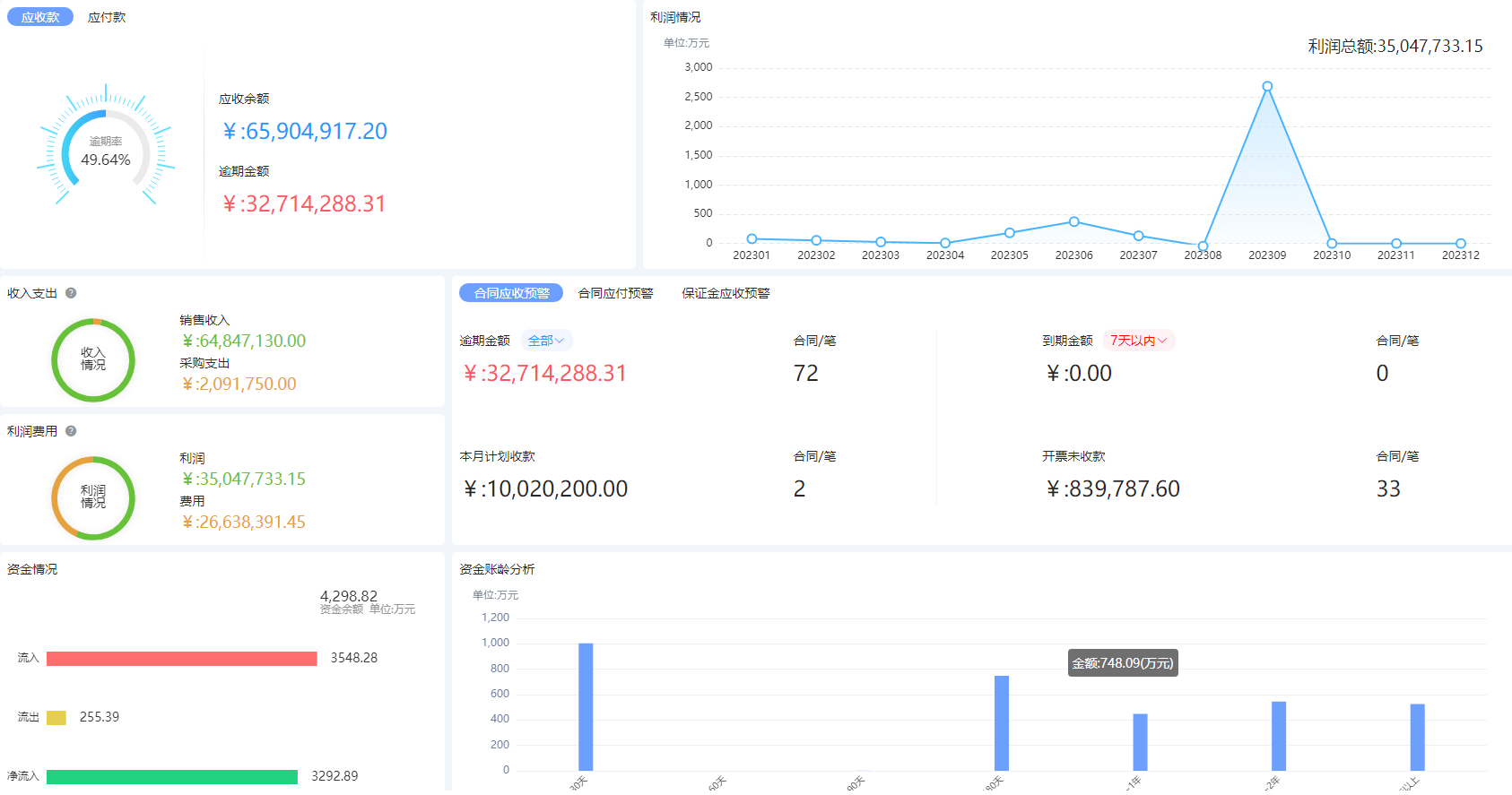Click the 费用 value ¥:26,638,391.45

pyautogui.click(x=243, y=523)
